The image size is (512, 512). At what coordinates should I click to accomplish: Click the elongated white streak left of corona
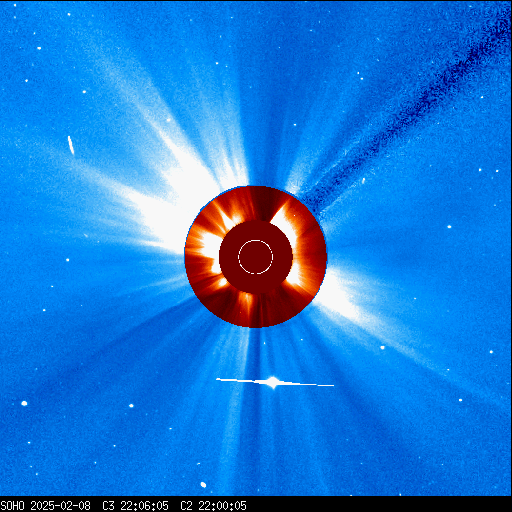tap(71, 145)
